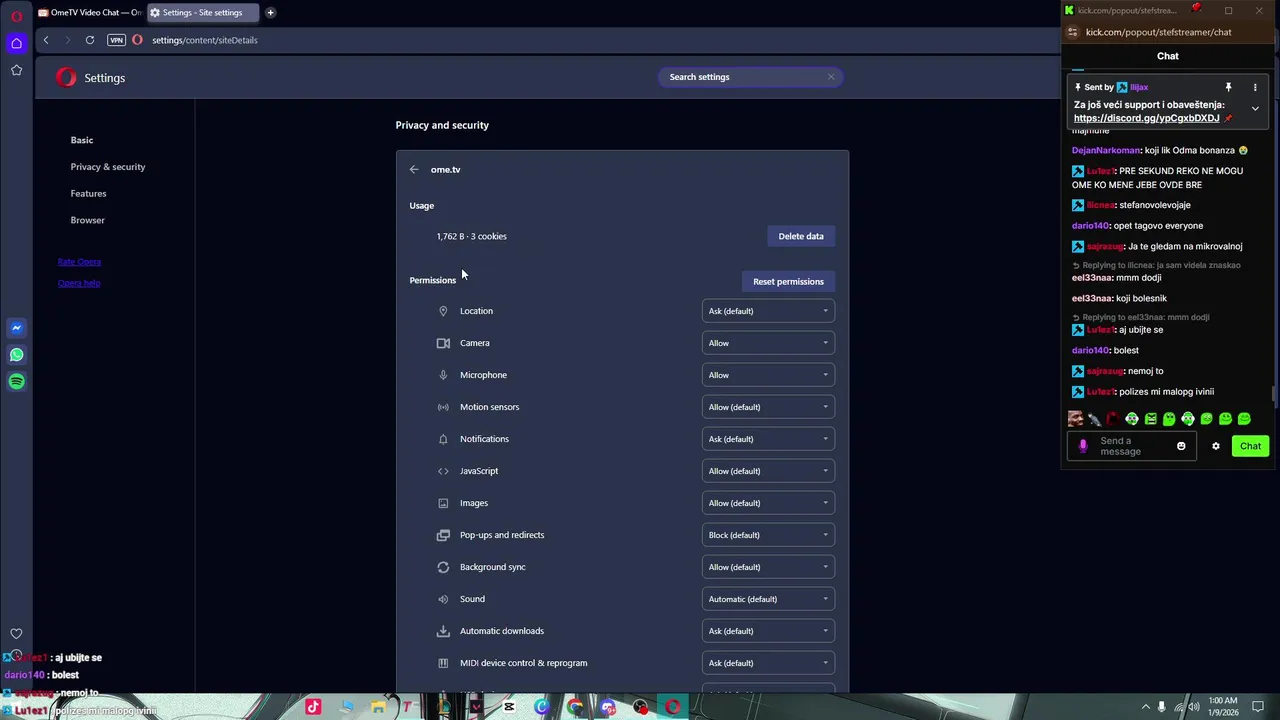Open WhatsApp from the Opera sidebar
Screen dimensions: 1280x720
click(16, 355)
